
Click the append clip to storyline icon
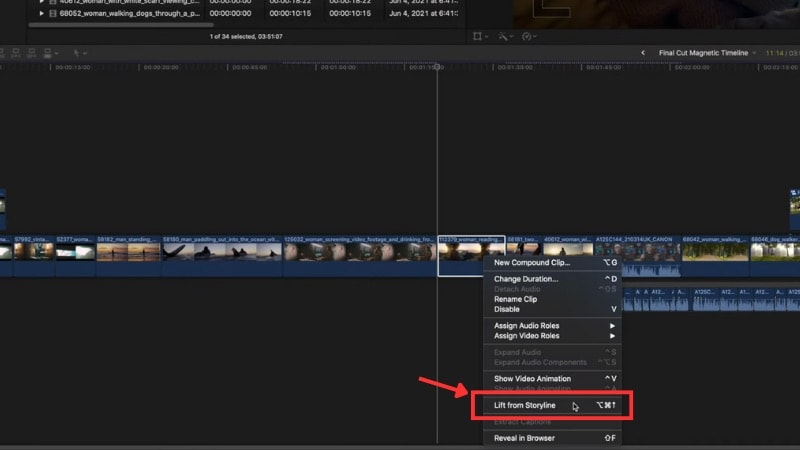[32, 53]
